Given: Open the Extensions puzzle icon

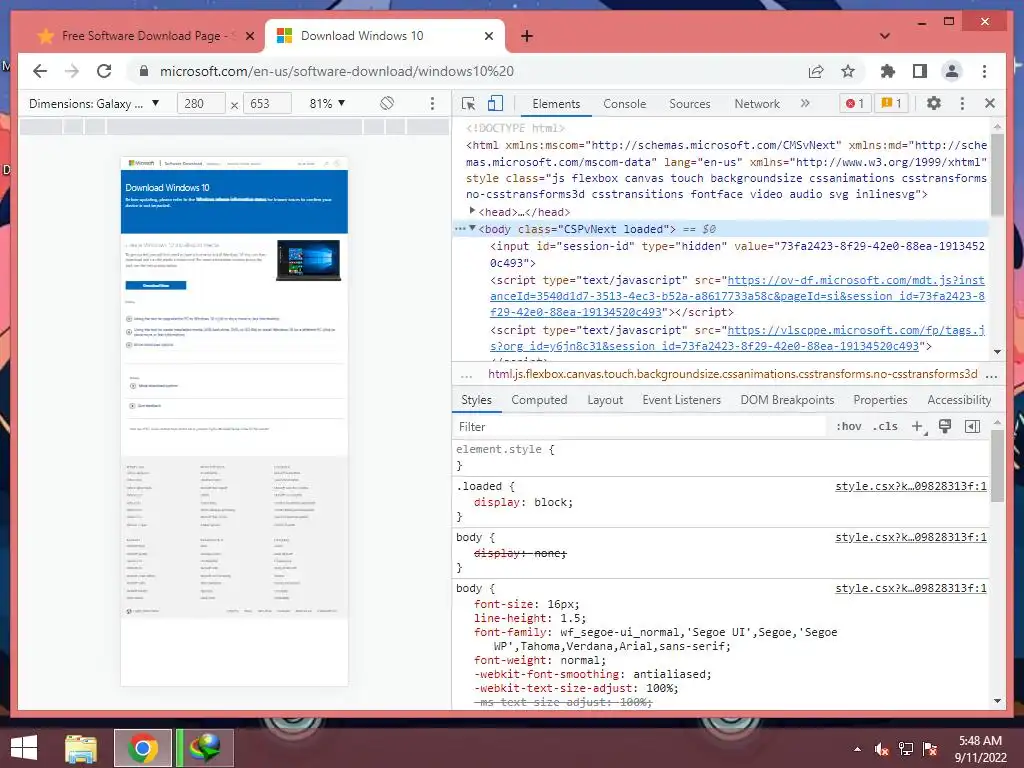Looking at the screenshot, I should 888,71.
